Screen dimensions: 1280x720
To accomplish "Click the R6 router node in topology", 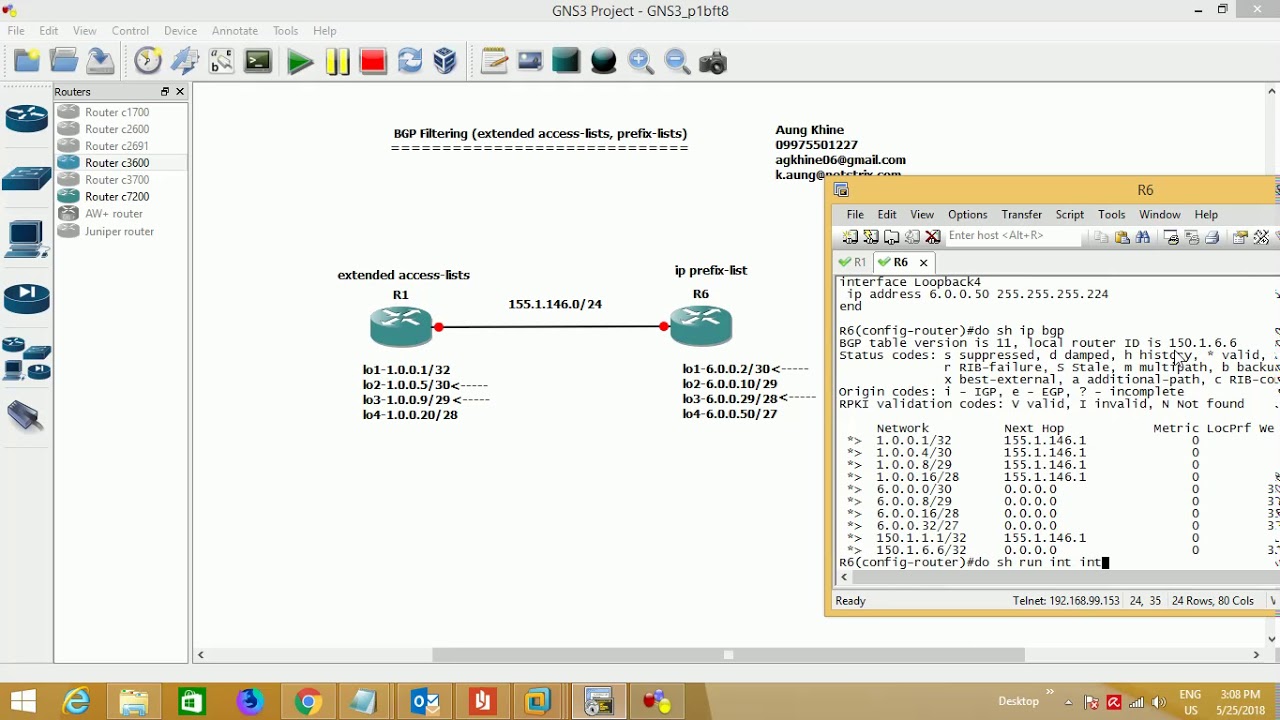I will coord(701,326).
